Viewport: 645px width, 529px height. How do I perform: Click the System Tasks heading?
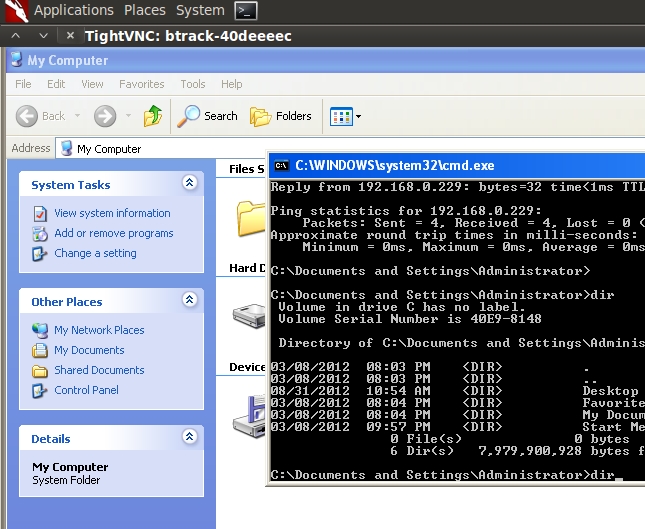coord(71,185)
